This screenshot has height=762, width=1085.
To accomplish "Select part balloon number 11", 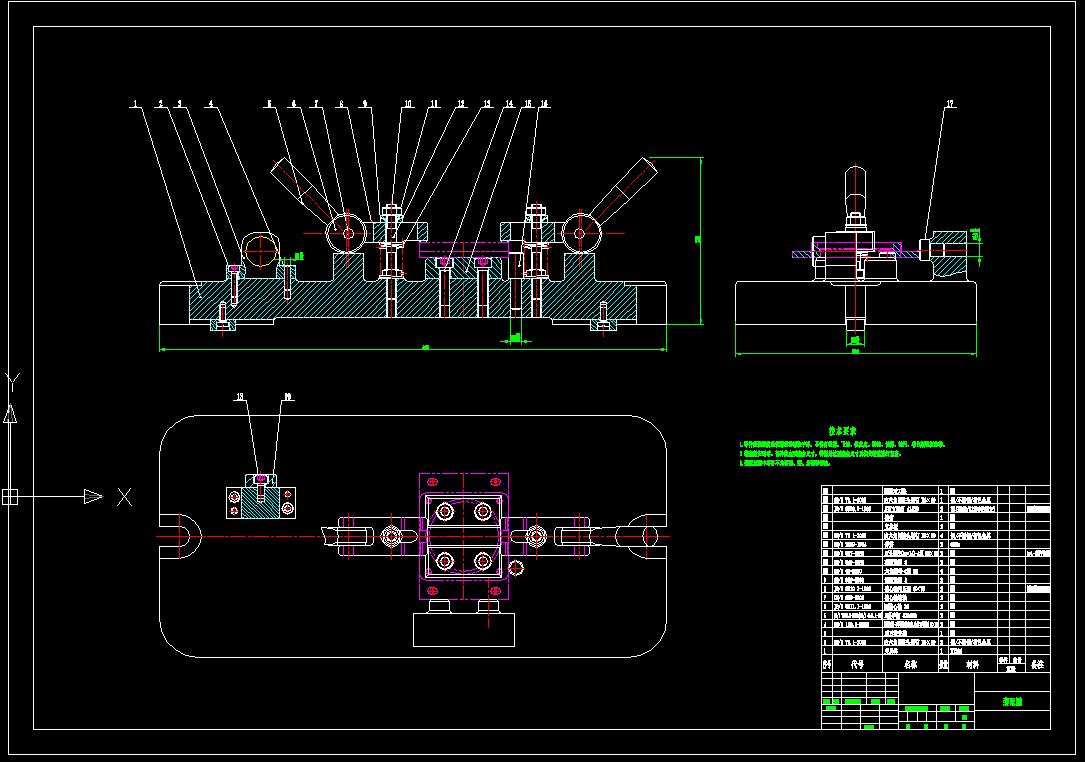I will tap(434, 104).
